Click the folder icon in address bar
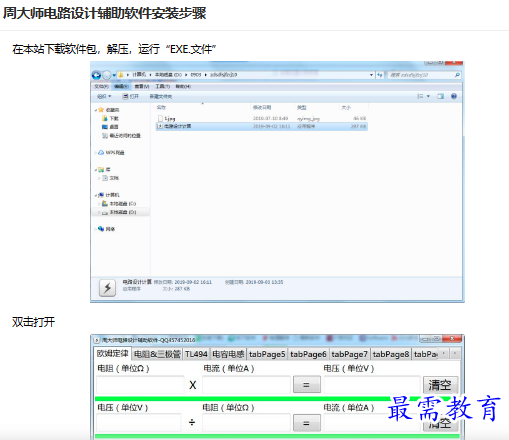 [121, 75]
